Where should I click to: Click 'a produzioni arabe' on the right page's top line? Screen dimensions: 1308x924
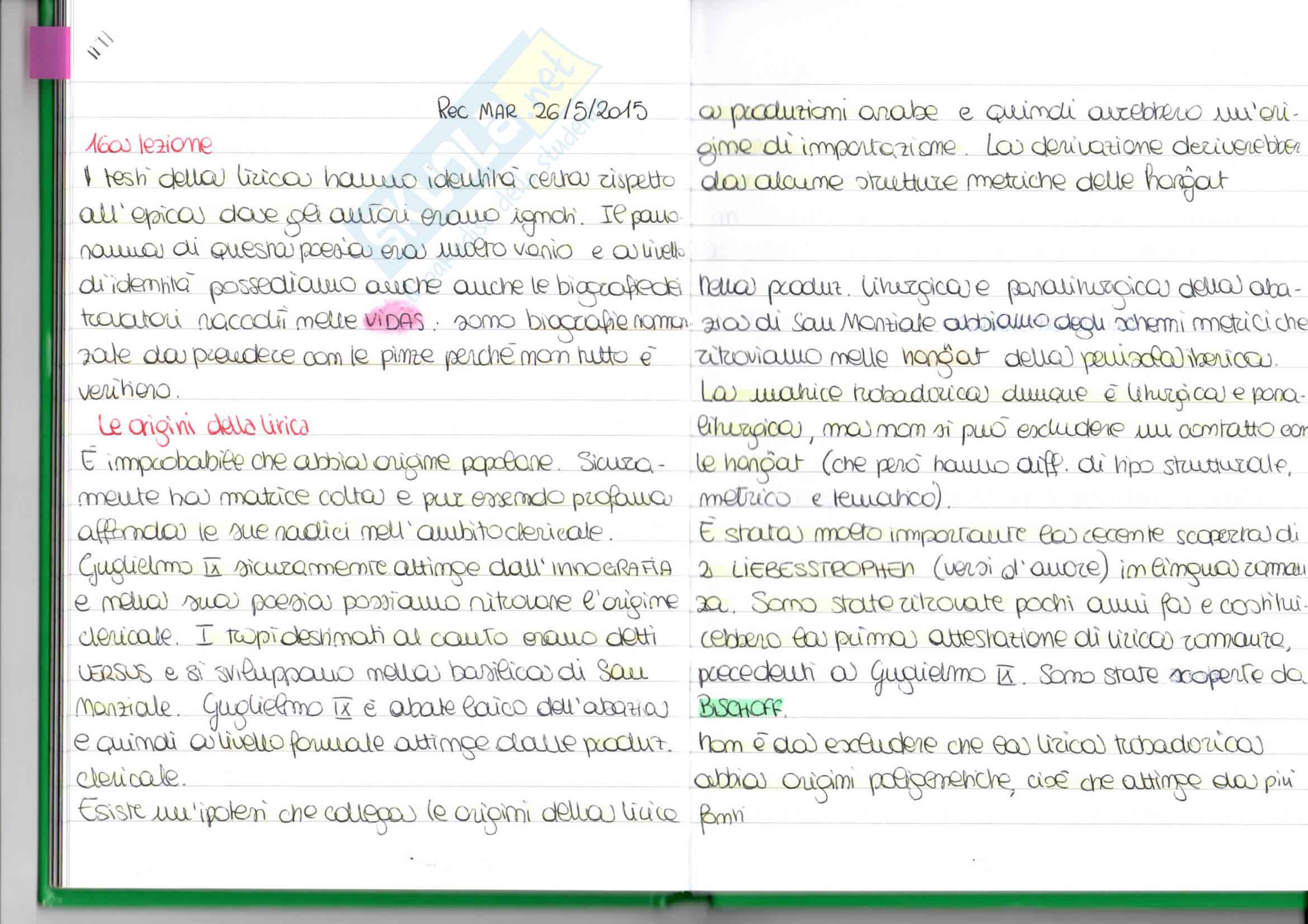818,113
